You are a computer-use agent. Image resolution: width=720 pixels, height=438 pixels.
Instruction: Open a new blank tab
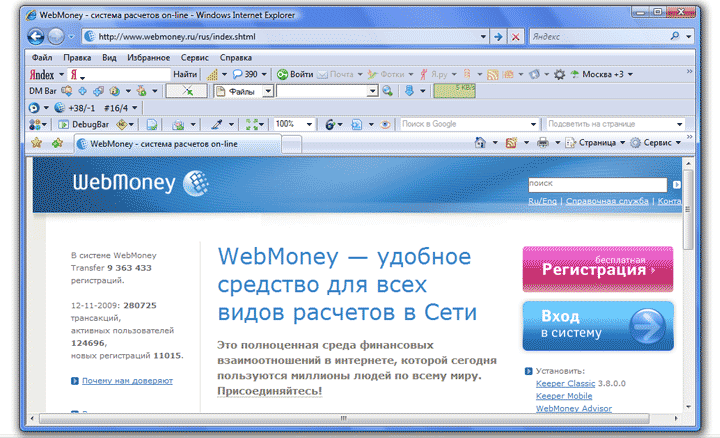click(x=291, y=144)
